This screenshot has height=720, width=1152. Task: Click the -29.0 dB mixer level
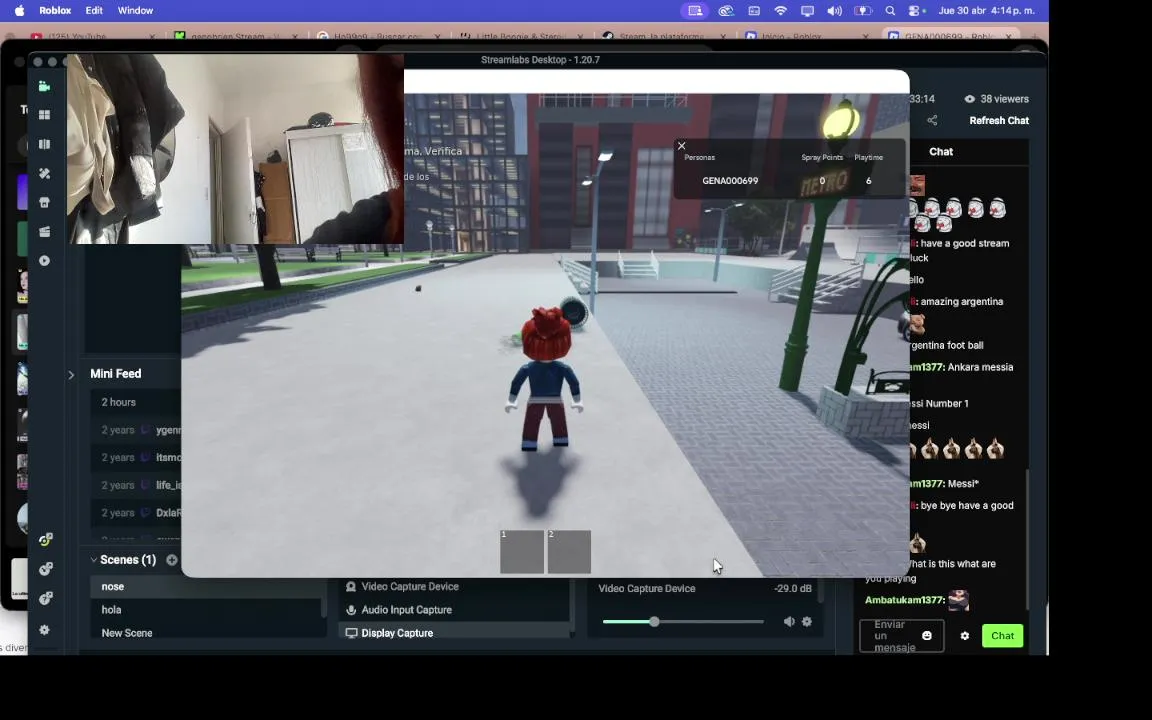click(x=793, y=588)
